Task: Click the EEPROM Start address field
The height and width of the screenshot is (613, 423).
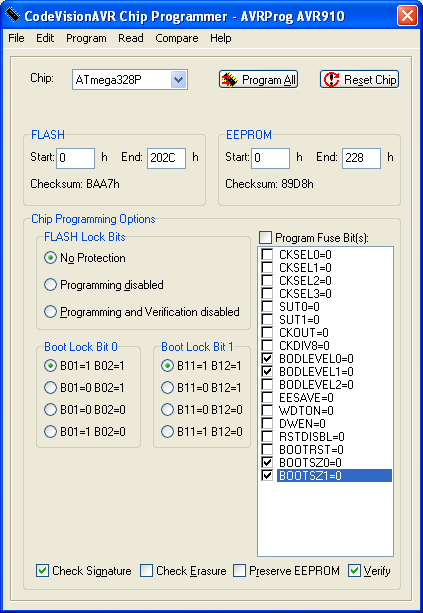Action: [270, 158]
